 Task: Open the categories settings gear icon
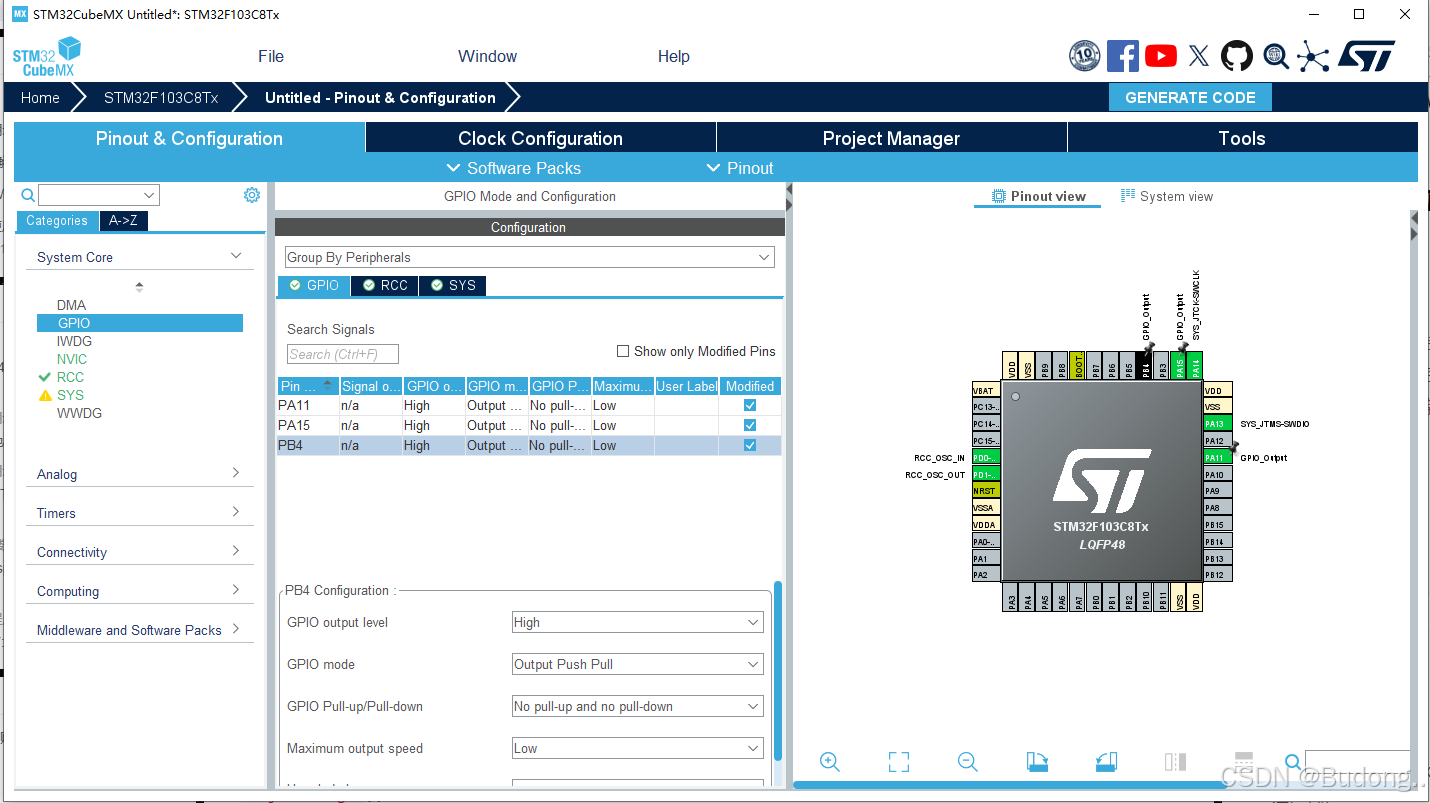point(252,195)
